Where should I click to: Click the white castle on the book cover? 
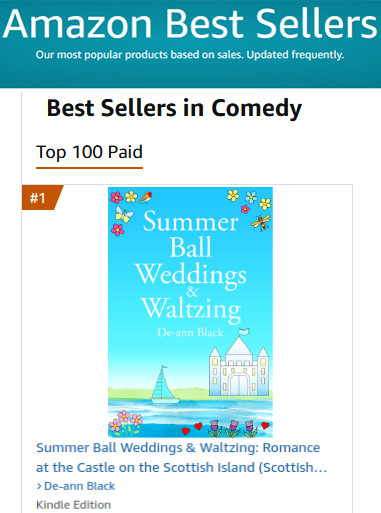[239, 366]
